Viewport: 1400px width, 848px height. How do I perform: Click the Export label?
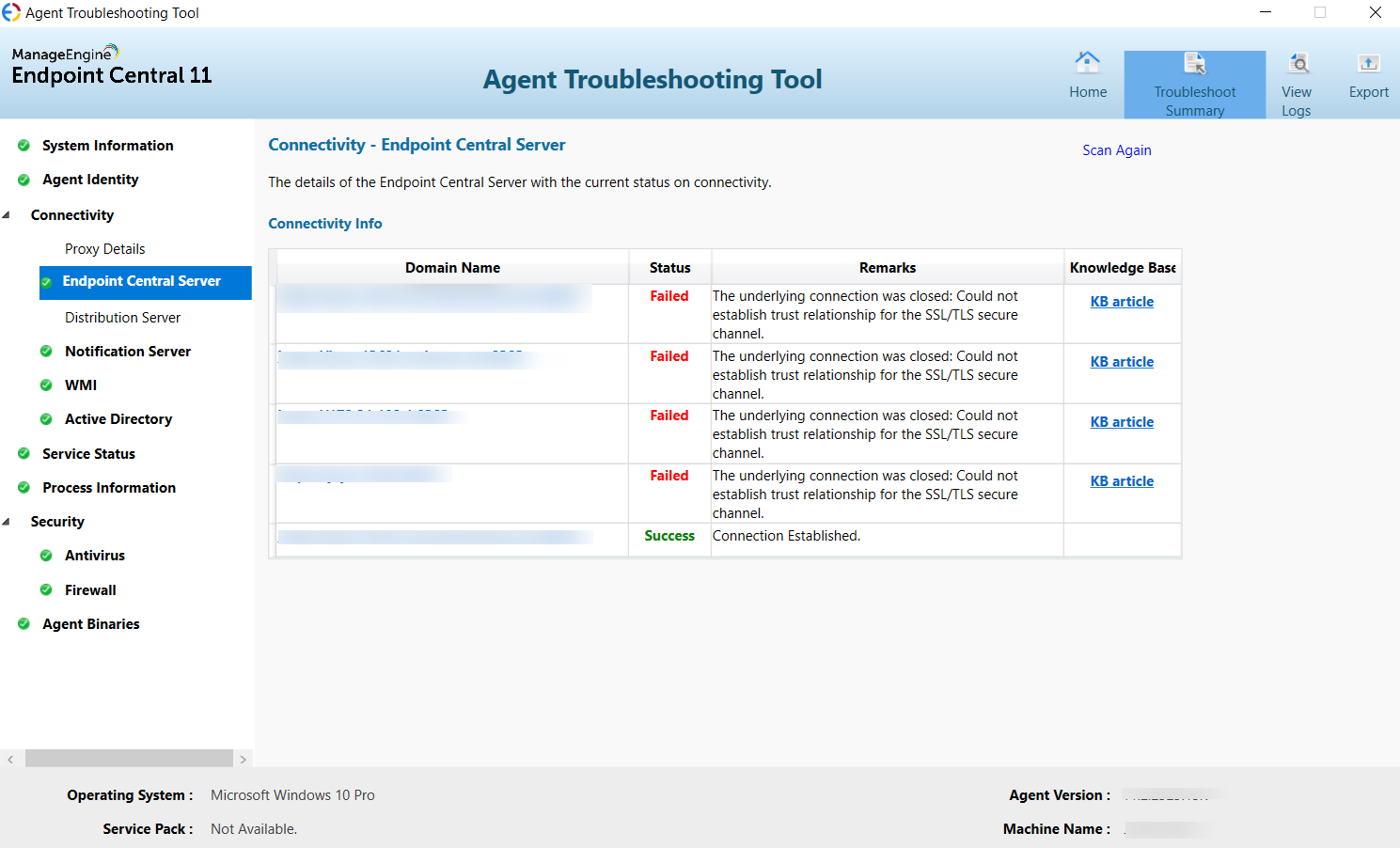click(x=1369, y=92)
